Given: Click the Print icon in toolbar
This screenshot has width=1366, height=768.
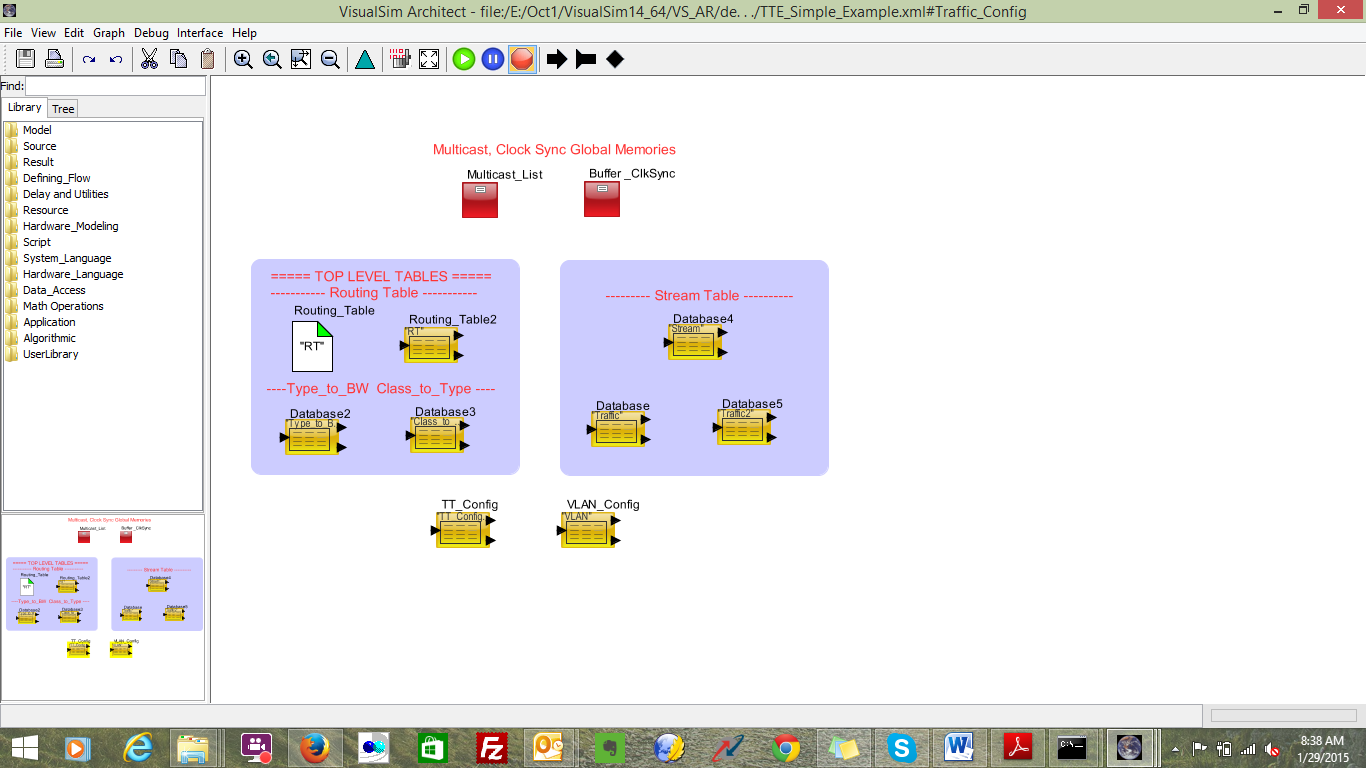Looking at the screenshot, I should [x=54, y=59].
